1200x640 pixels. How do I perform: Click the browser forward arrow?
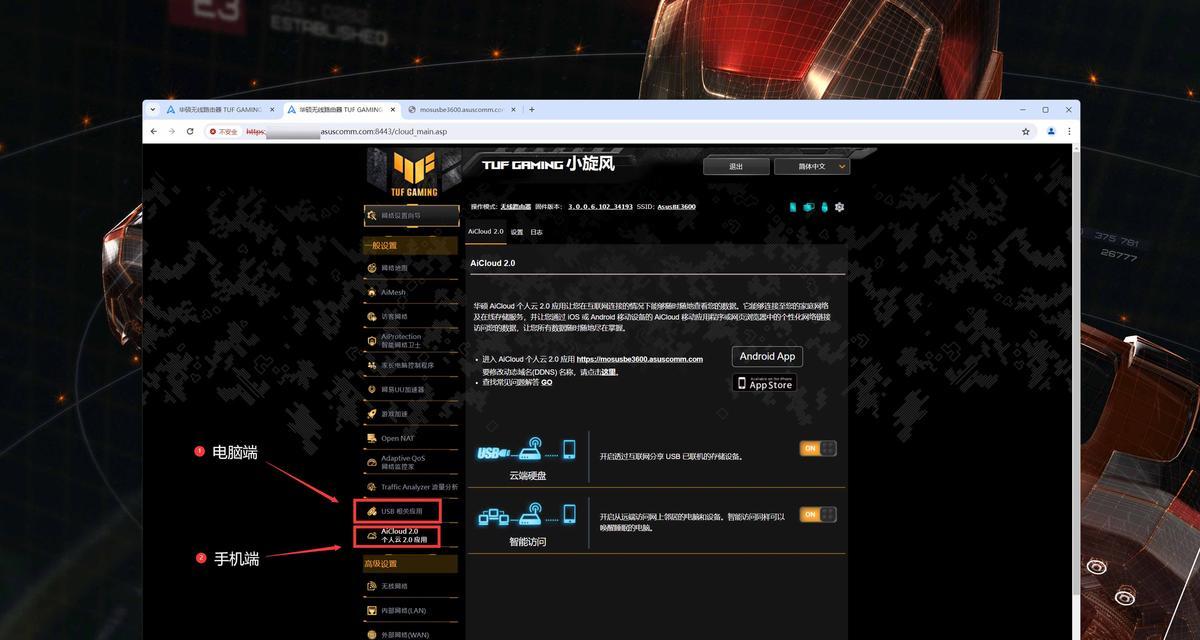pos(172,131)
